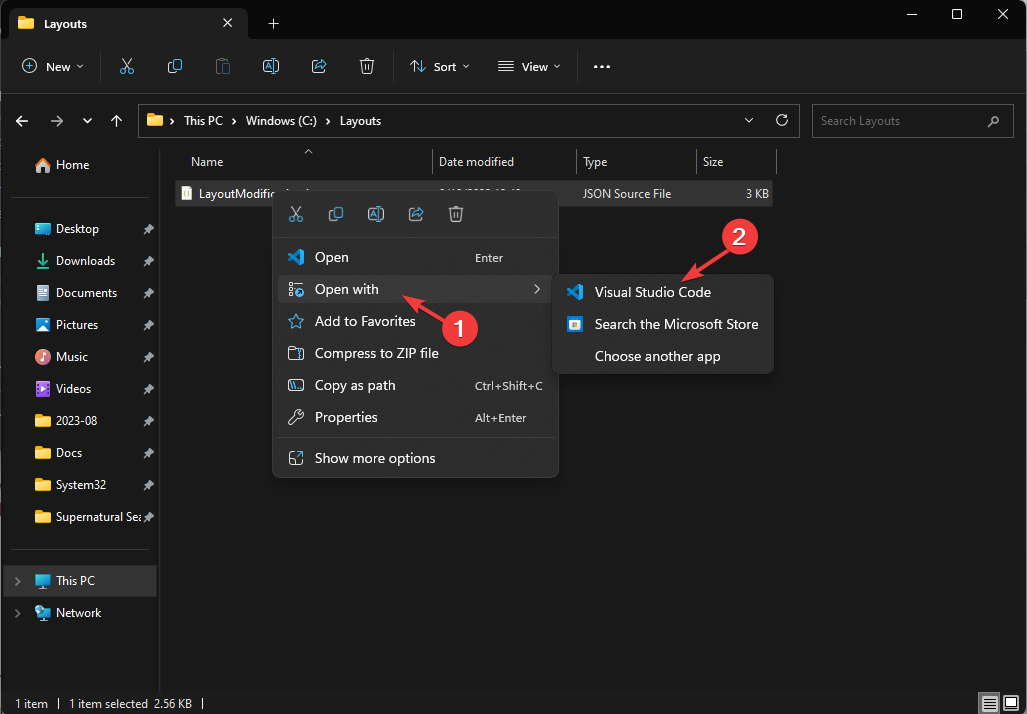
Task: Click the Rename icon in the context menu
Action: point(376,214)
